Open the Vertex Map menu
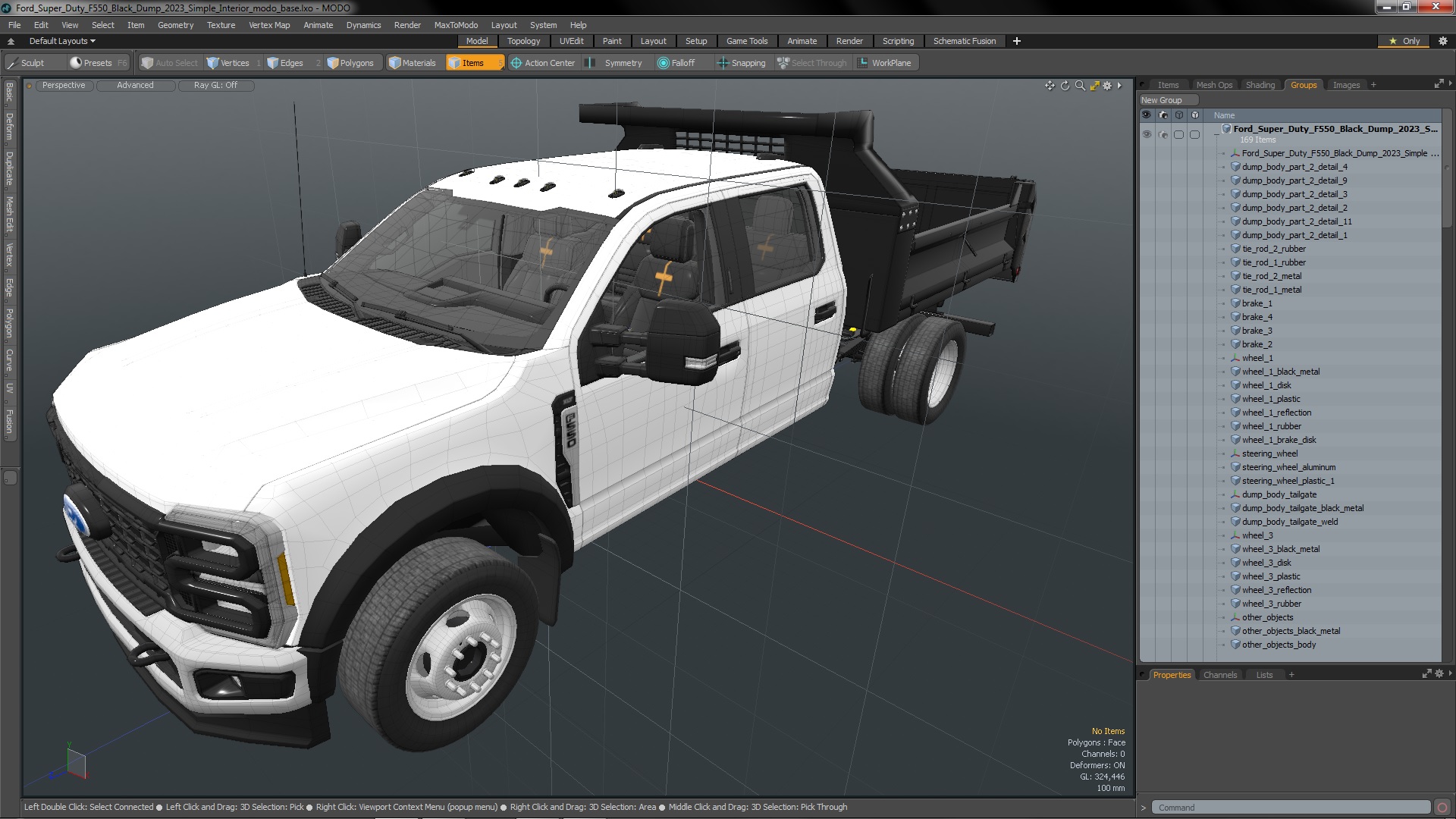This screenshot has height=819, width=1456. coord(269,25)
